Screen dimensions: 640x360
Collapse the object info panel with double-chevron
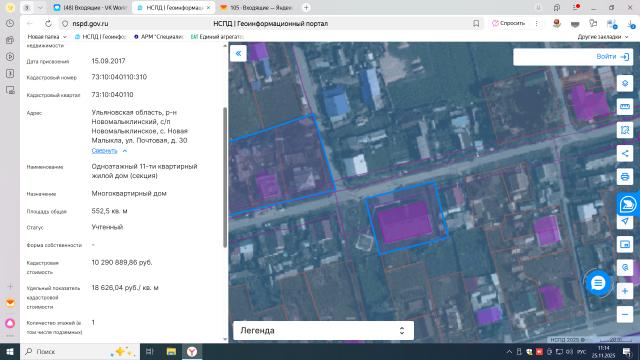[238, 53]
